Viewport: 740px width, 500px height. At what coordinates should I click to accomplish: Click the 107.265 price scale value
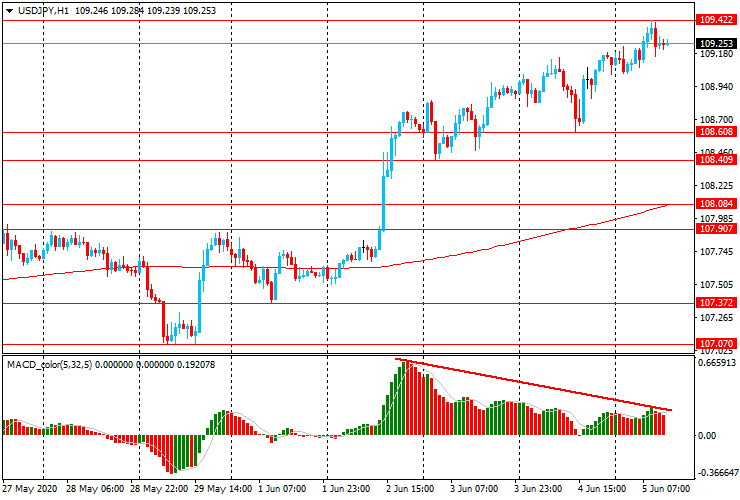[x=716, y=318]
